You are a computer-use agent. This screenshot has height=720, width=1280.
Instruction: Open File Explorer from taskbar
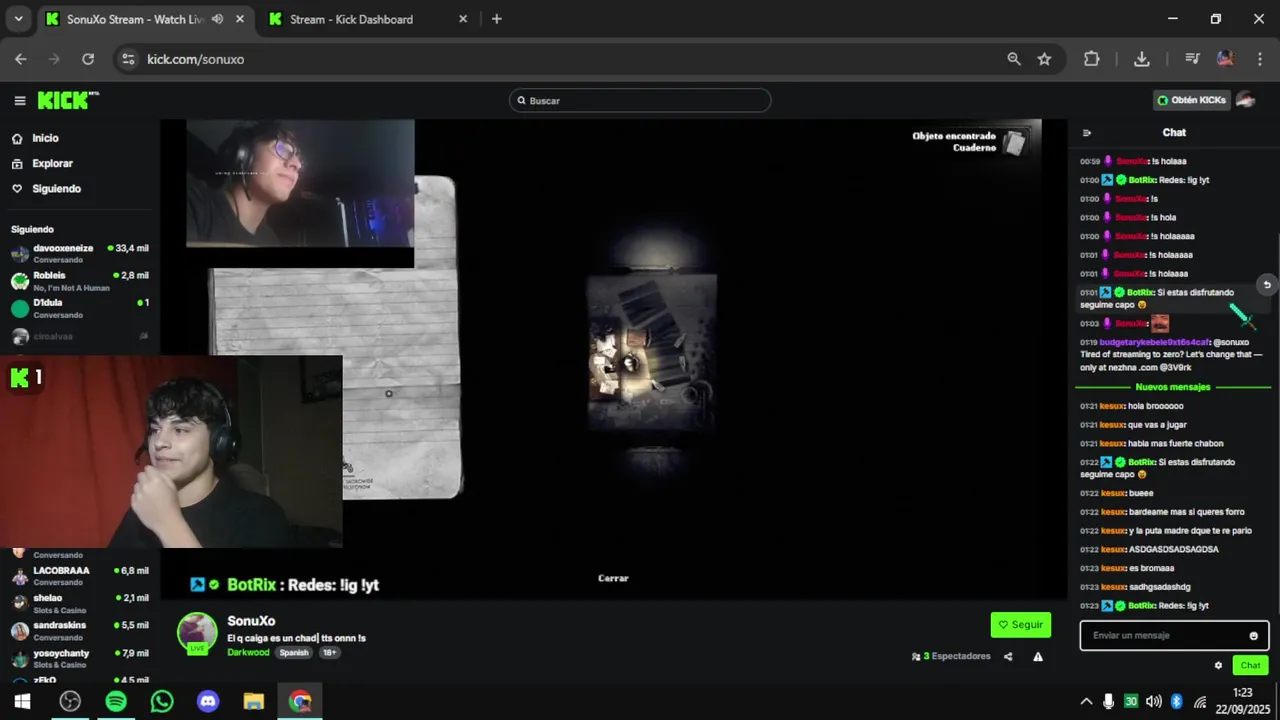click(254, 701)
